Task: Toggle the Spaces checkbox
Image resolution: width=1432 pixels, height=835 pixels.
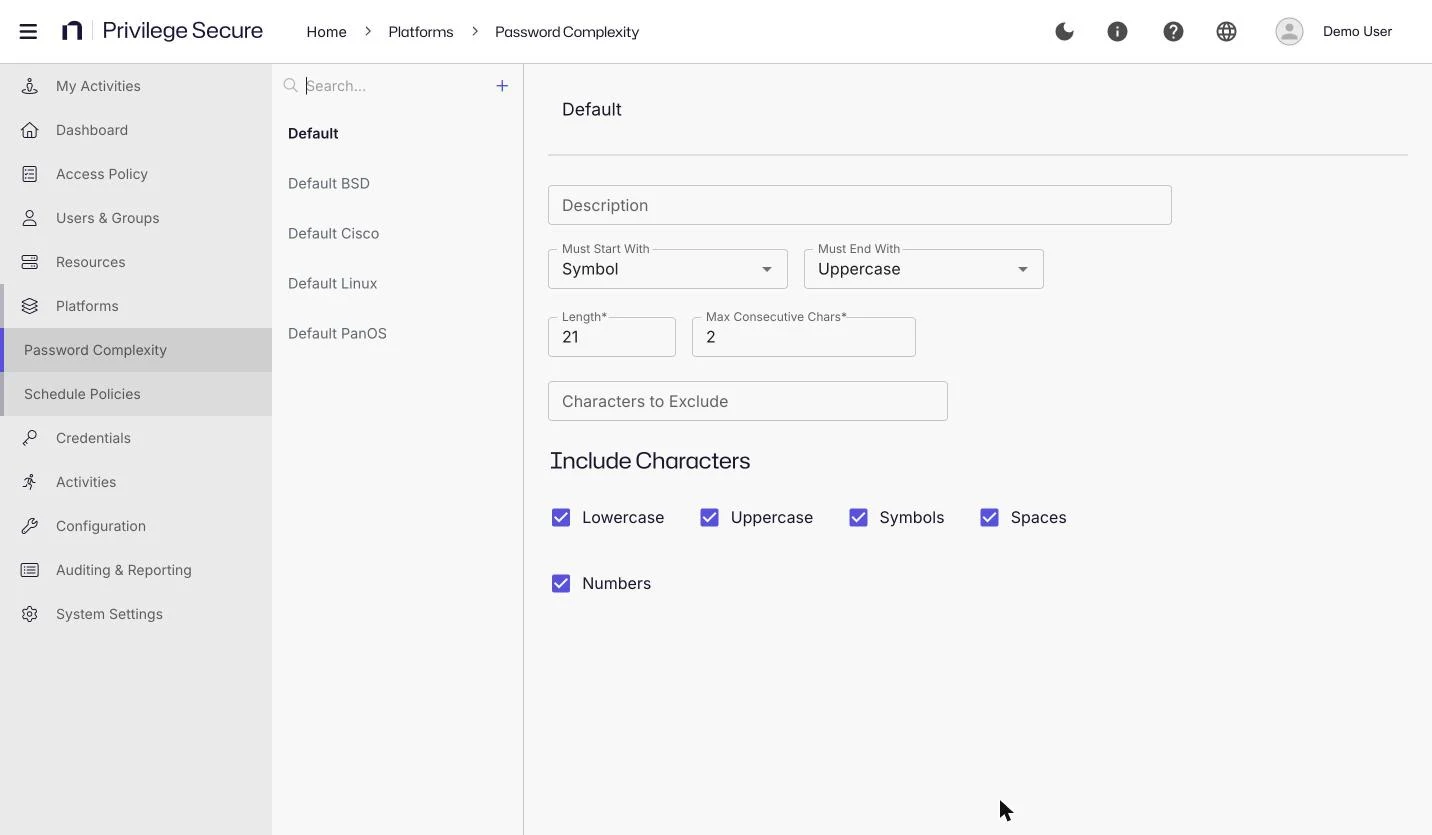Action: [989, 517]
